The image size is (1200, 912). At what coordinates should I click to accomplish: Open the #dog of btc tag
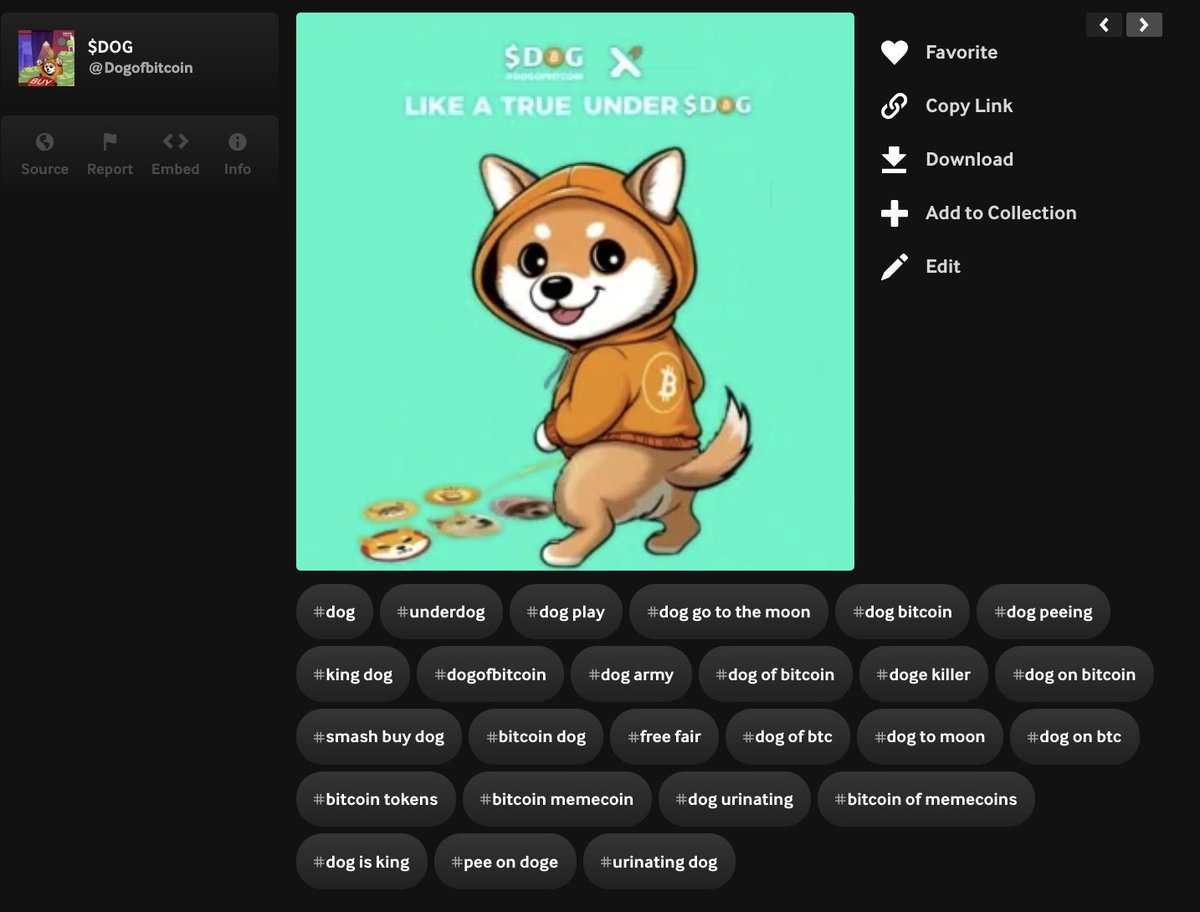[788, 737]
